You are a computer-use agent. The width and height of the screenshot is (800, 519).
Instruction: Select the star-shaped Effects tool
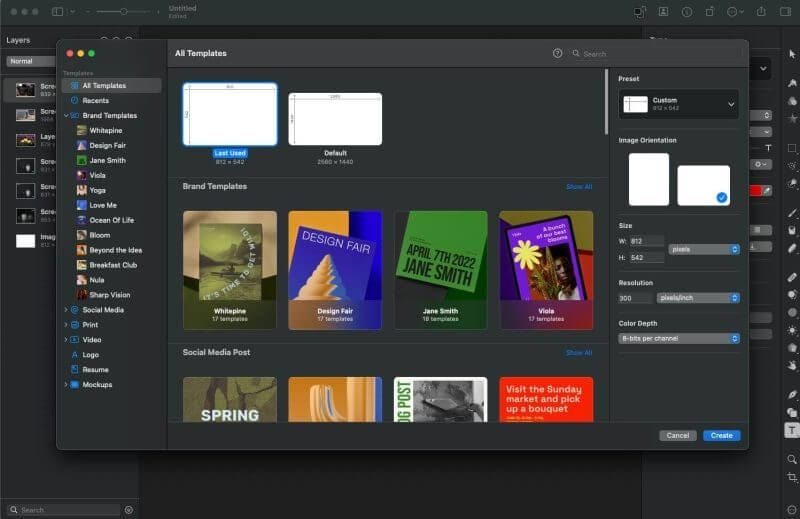click(x=792, y=118)
